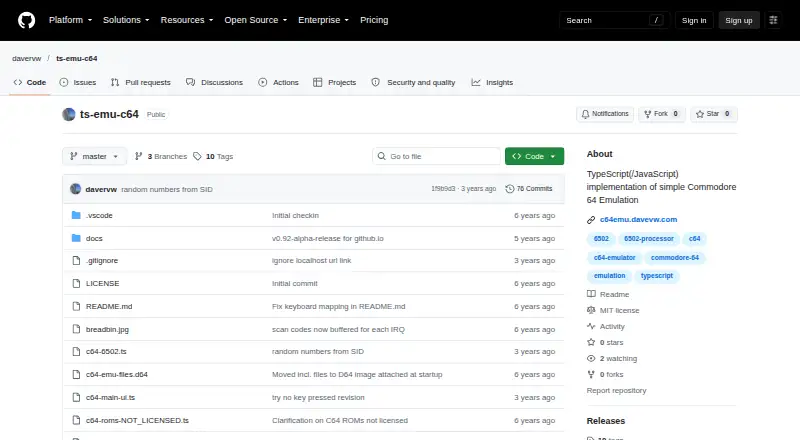Open GitHub home via Octocat logo

tap(27, 20)
